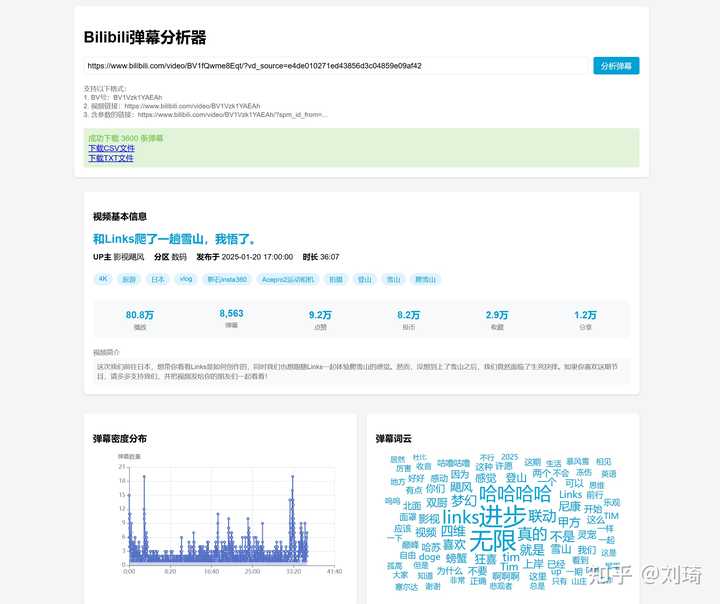The height and width of the screenshot is (604, 720).
Task: Click the 33:20 x-axis label on density chart
Action: pyautogui.click(x=293, y=571)
